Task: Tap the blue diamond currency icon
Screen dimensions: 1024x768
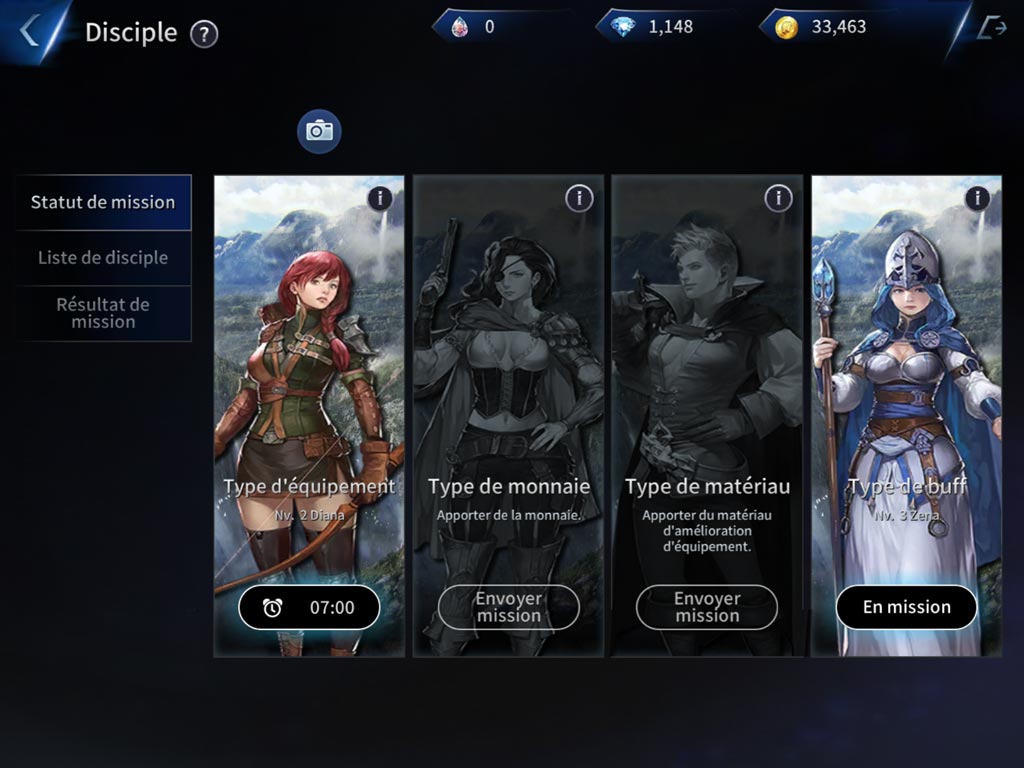Action: [622, 27]
